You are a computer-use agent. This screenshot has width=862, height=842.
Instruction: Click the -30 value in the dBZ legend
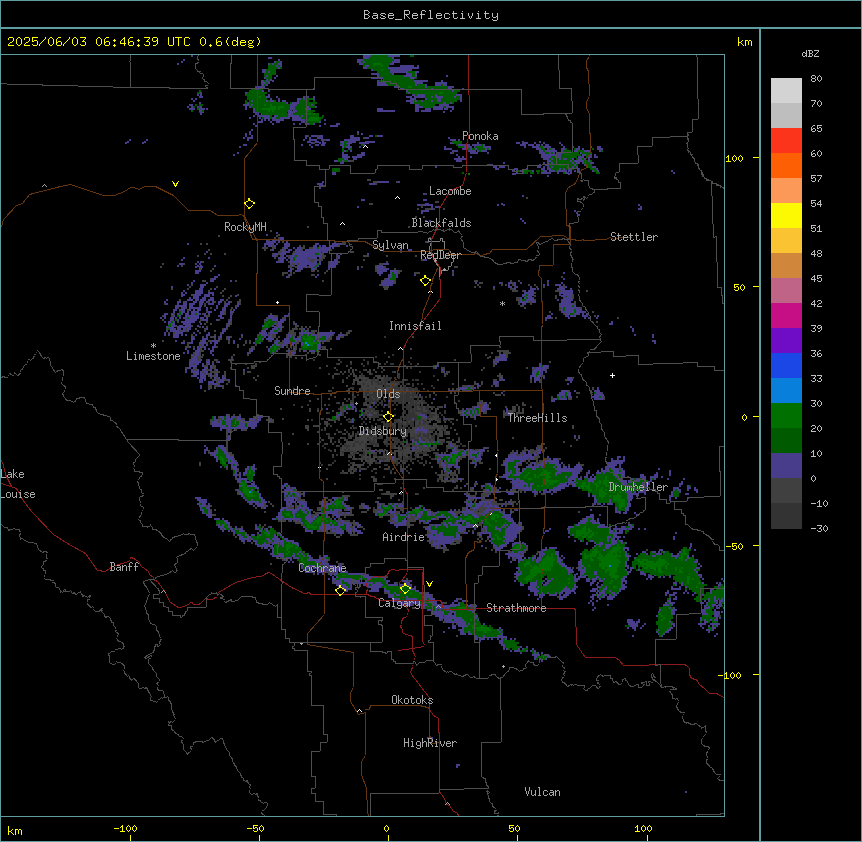pos(820,528)
